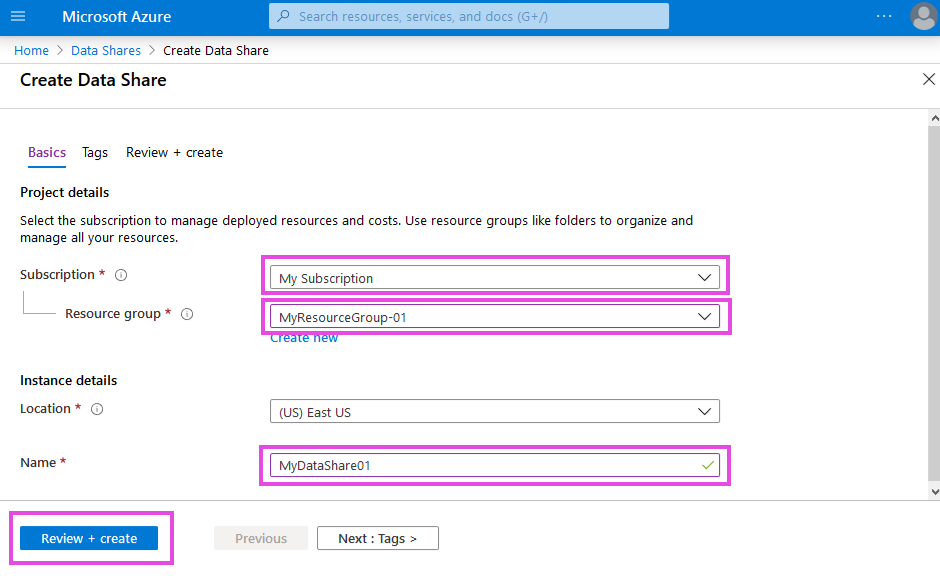Screen dimensions: 940x581
Task: Expand the Resource group dropdown
Action: click(495, 317)
